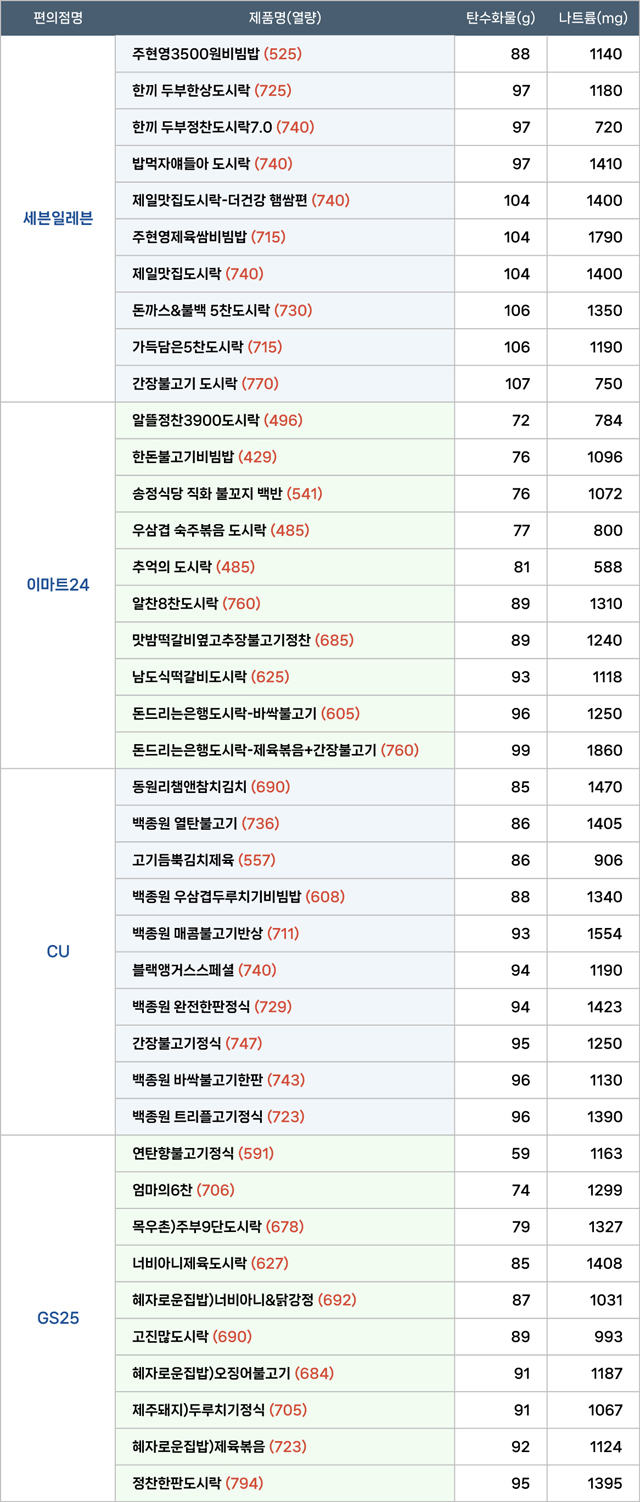Select the 탄수화물(g) column header

500,18
